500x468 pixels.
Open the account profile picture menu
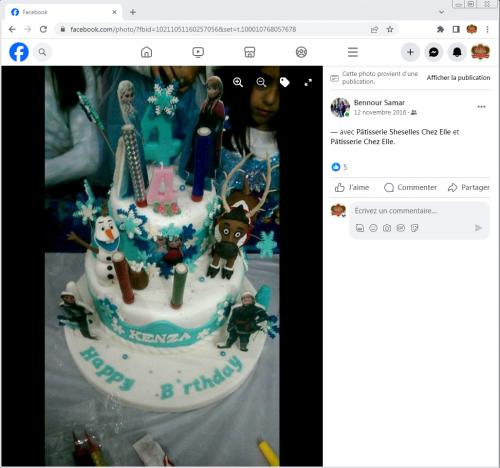(x=480, y=52)
